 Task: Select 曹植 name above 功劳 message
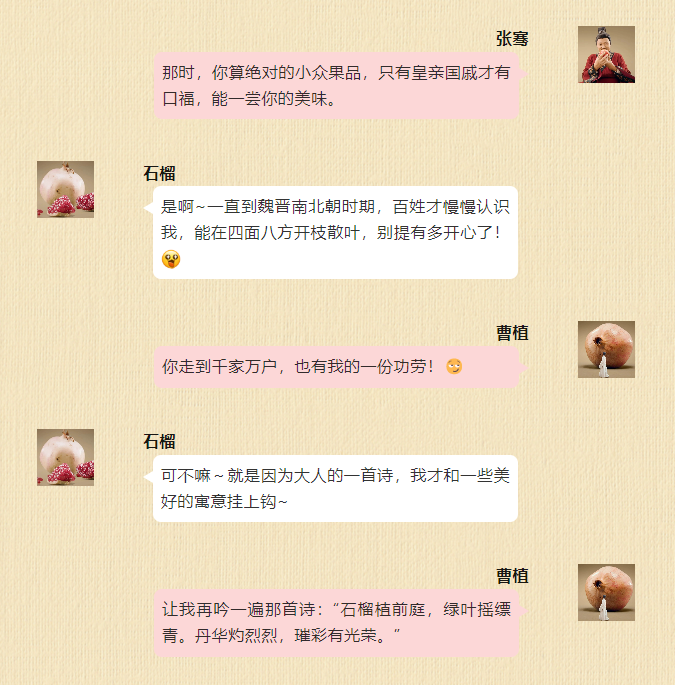coord(512,333)
